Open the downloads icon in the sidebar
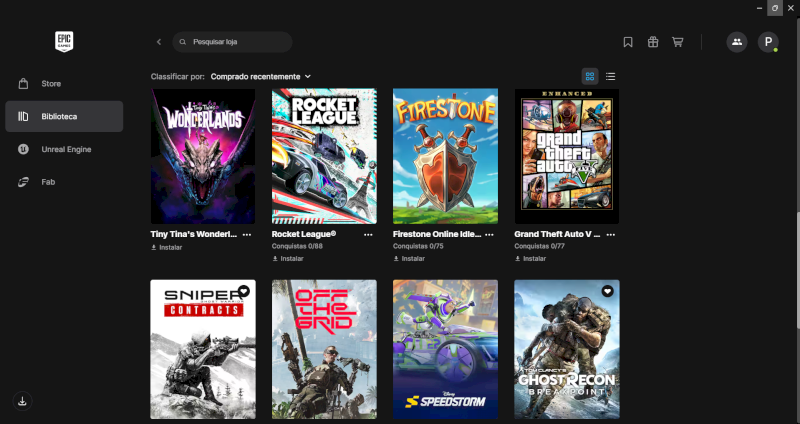The height and width of the screenshot is (424, 800). [22, 402]
